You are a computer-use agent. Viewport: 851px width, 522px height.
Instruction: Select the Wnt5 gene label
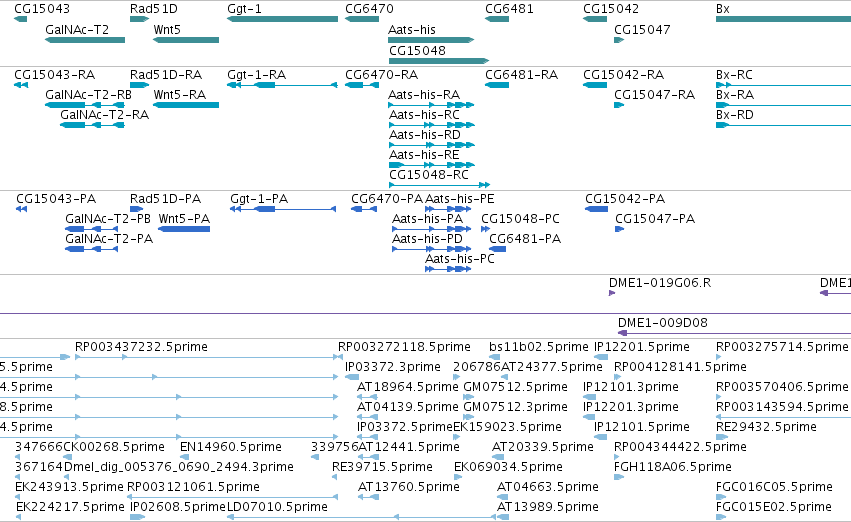167,29
